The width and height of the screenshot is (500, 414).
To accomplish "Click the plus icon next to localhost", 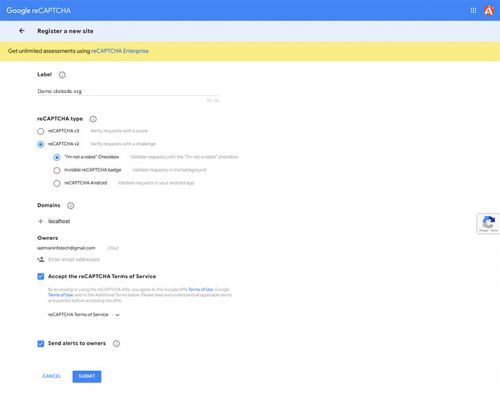I will coord(41,221).
